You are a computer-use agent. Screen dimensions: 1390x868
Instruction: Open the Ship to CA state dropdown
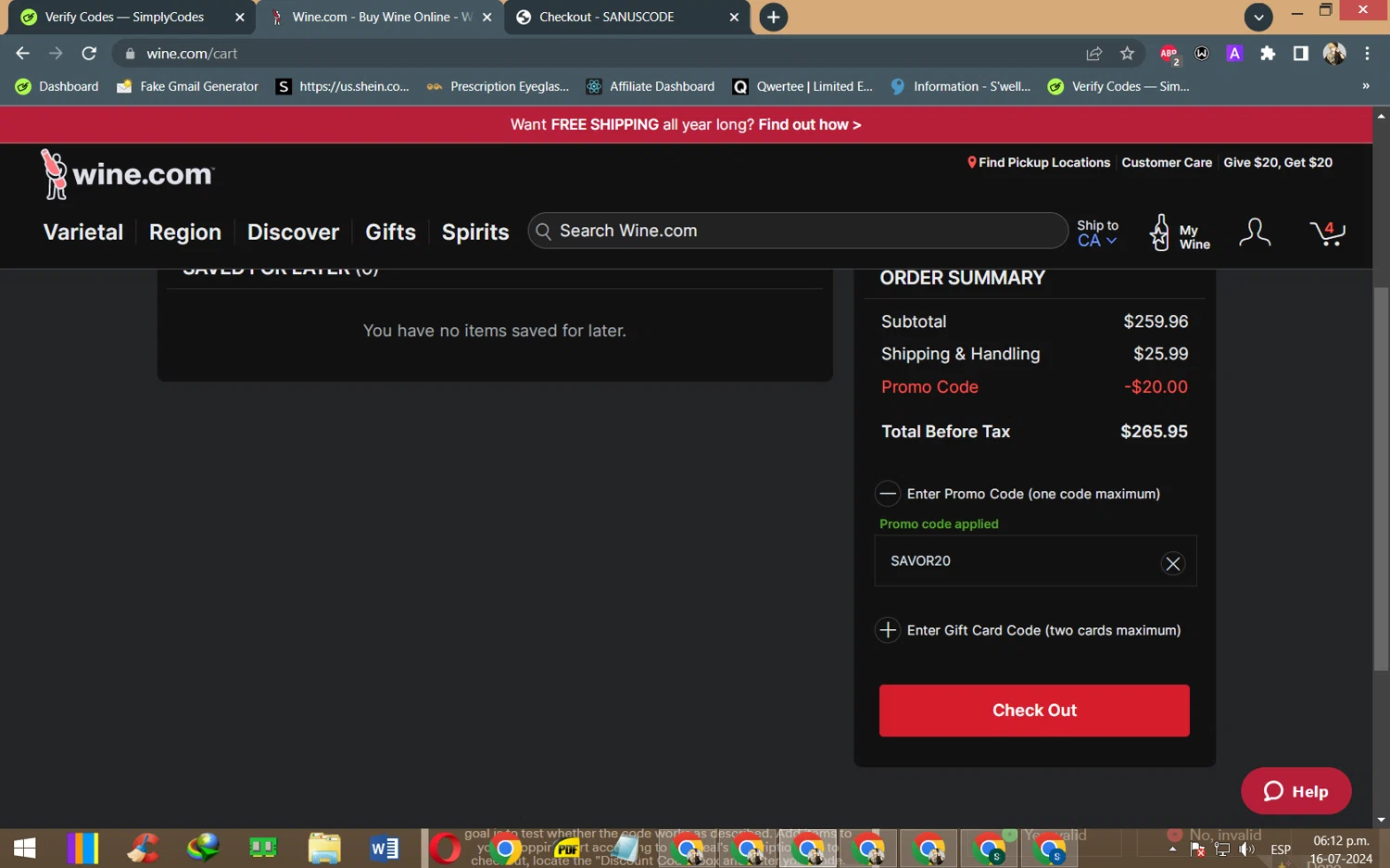pos(1097,233)
